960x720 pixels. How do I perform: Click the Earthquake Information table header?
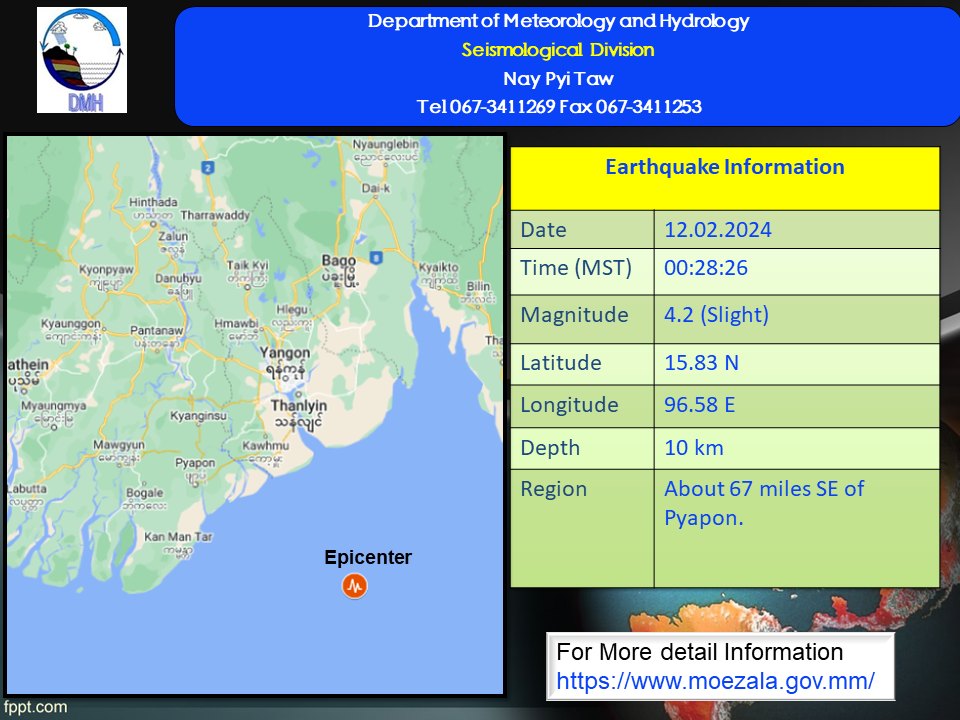pos(724,168)
